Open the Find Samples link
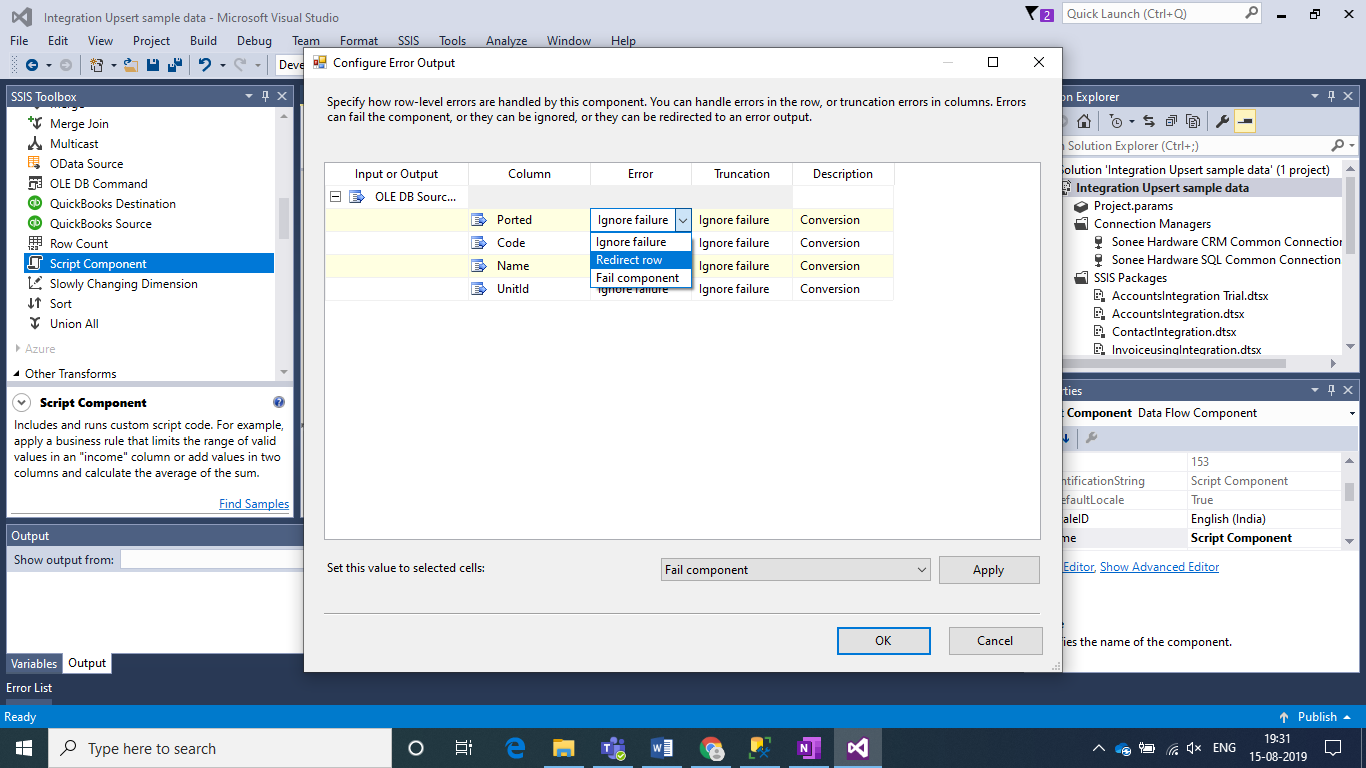The height and width of the screenshot is (768, 1366). click(254, 504)
